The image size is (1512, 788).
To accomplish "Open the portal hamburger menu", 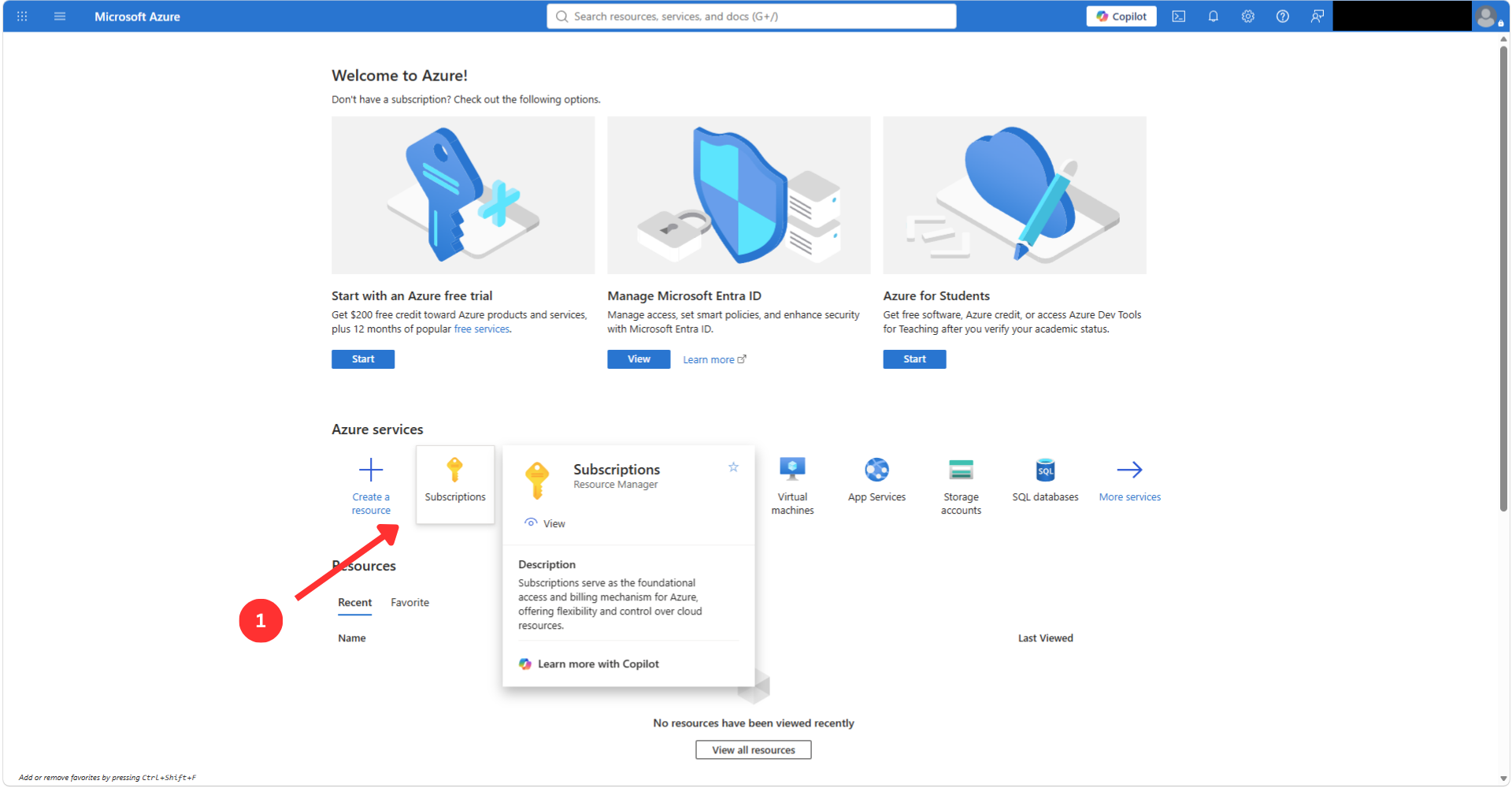I will (60, 17).
